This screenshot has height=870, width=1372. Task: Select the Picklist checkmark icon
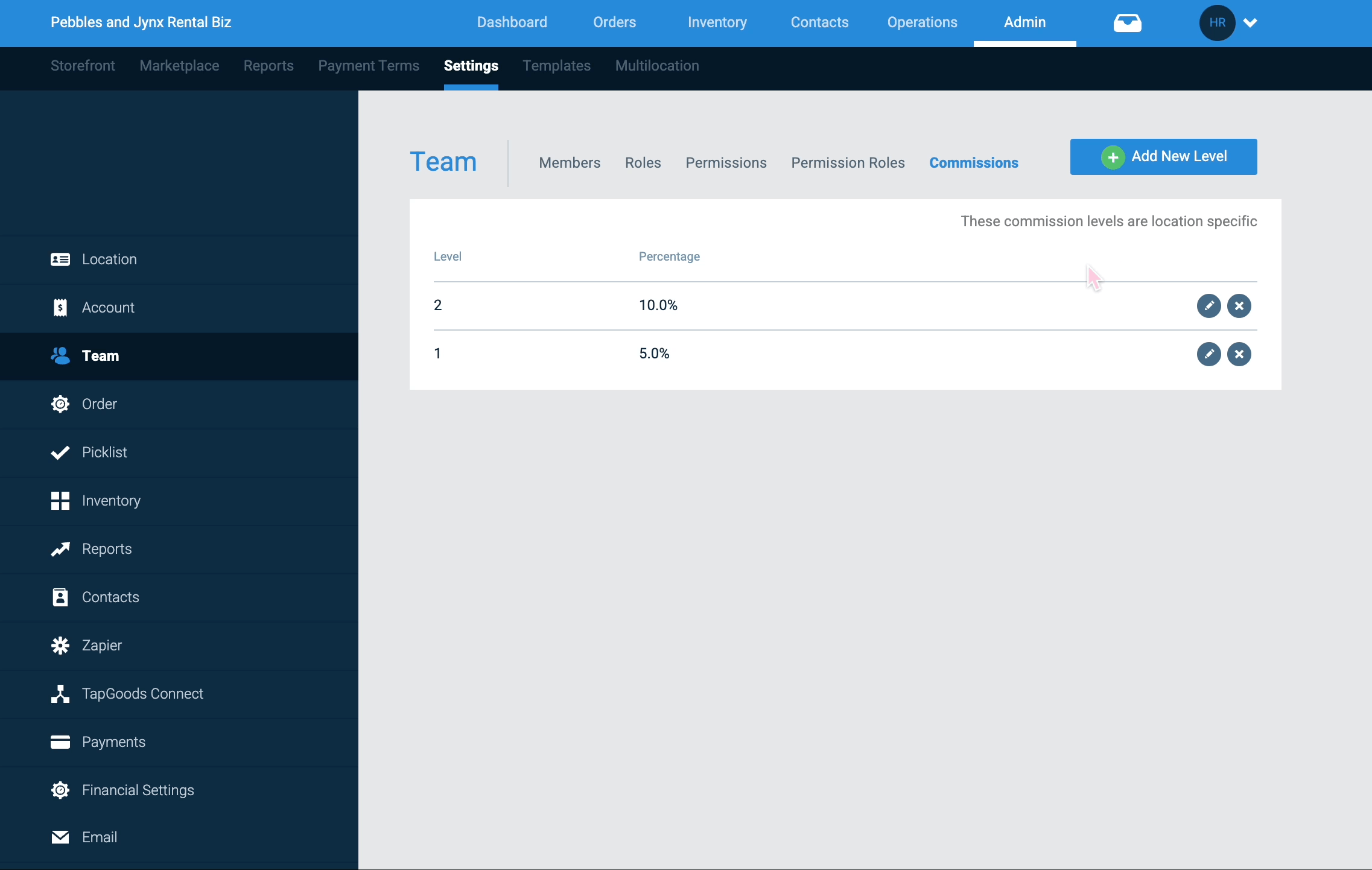click(60, 452)
